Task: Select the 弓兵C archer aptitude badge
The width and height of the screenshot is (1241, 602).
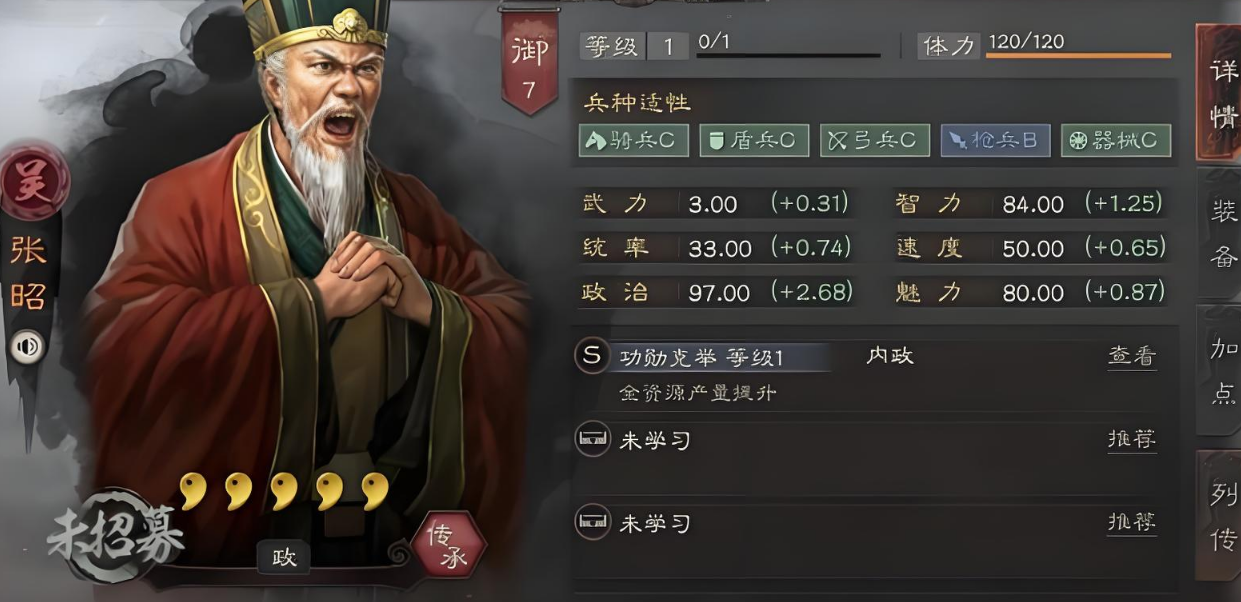Action: 875,140
